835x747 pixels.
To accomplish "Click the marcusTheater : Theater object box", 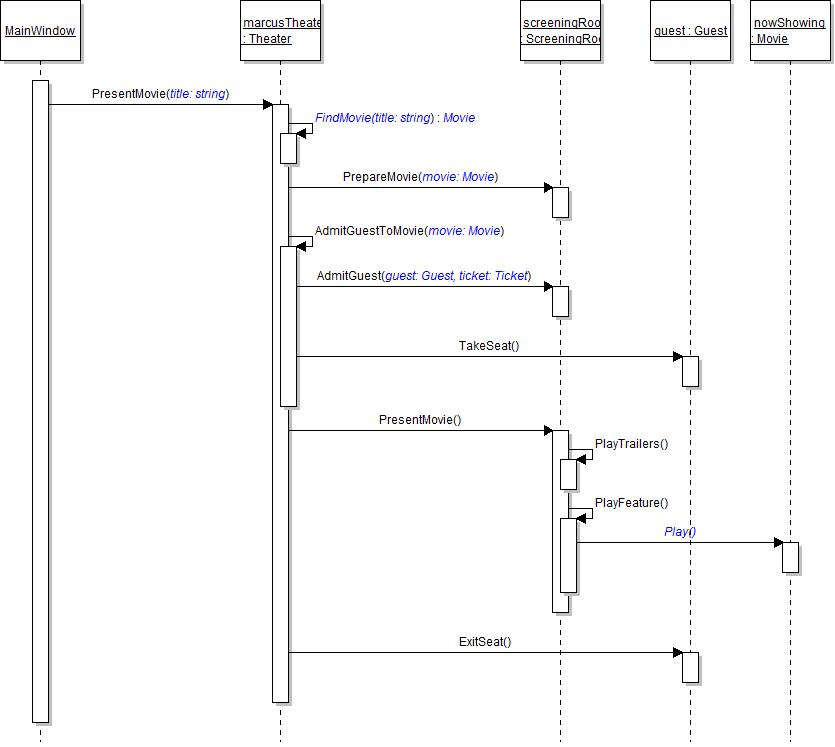I will 280,31.
